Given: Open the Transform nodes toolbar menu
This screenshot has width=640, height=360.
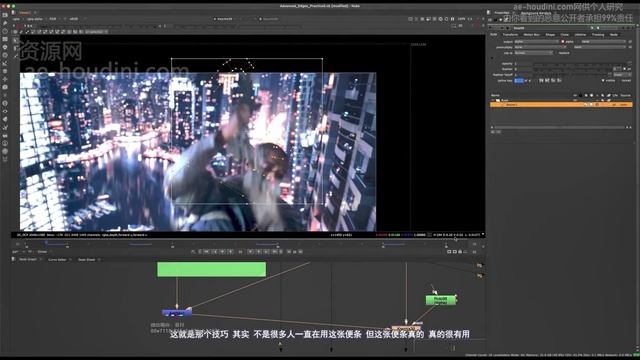Looking at the screenshot, I should pos(5,79).
